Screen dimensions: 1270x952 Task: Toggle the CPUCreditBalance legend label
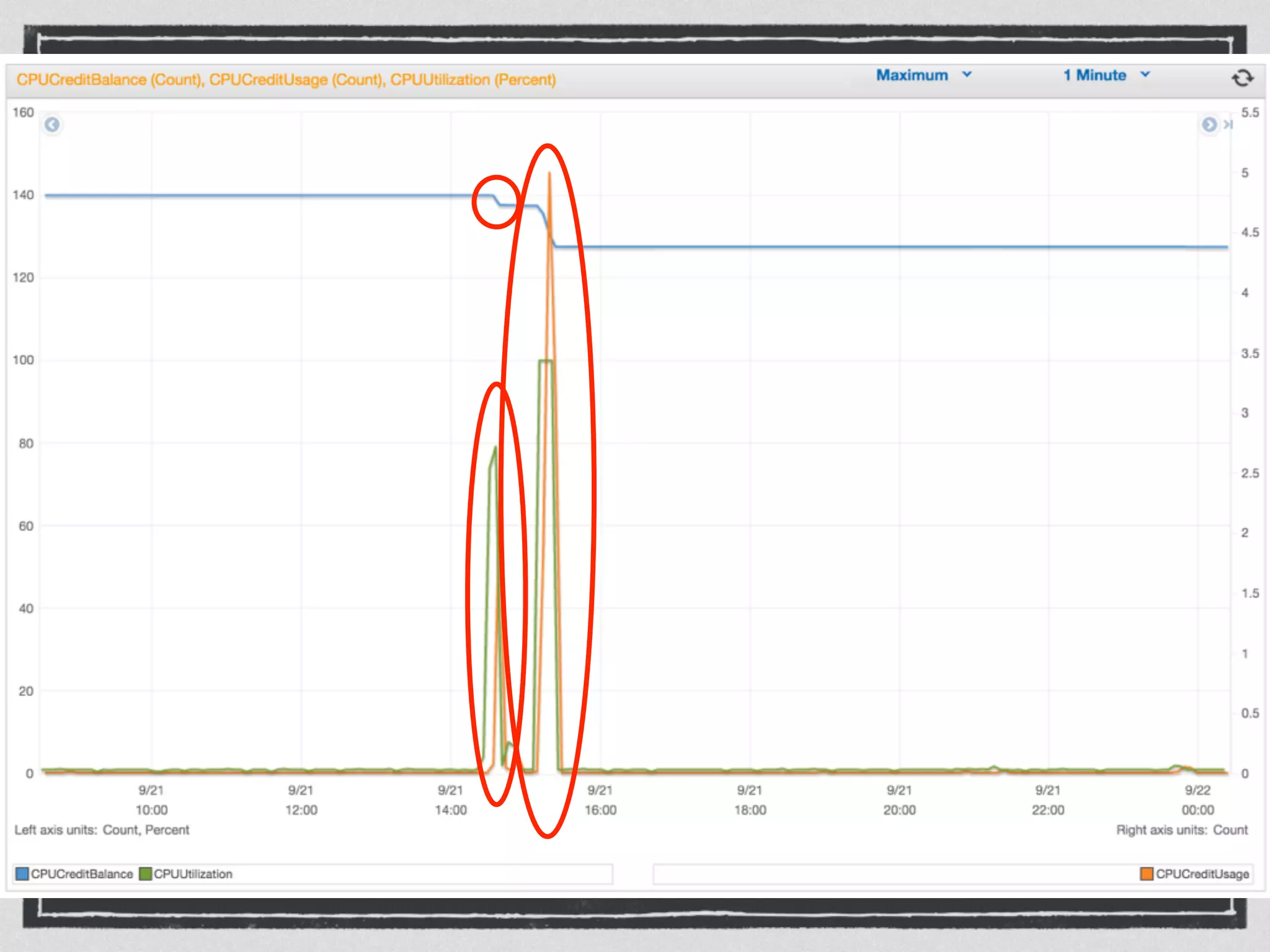[82, 874]
